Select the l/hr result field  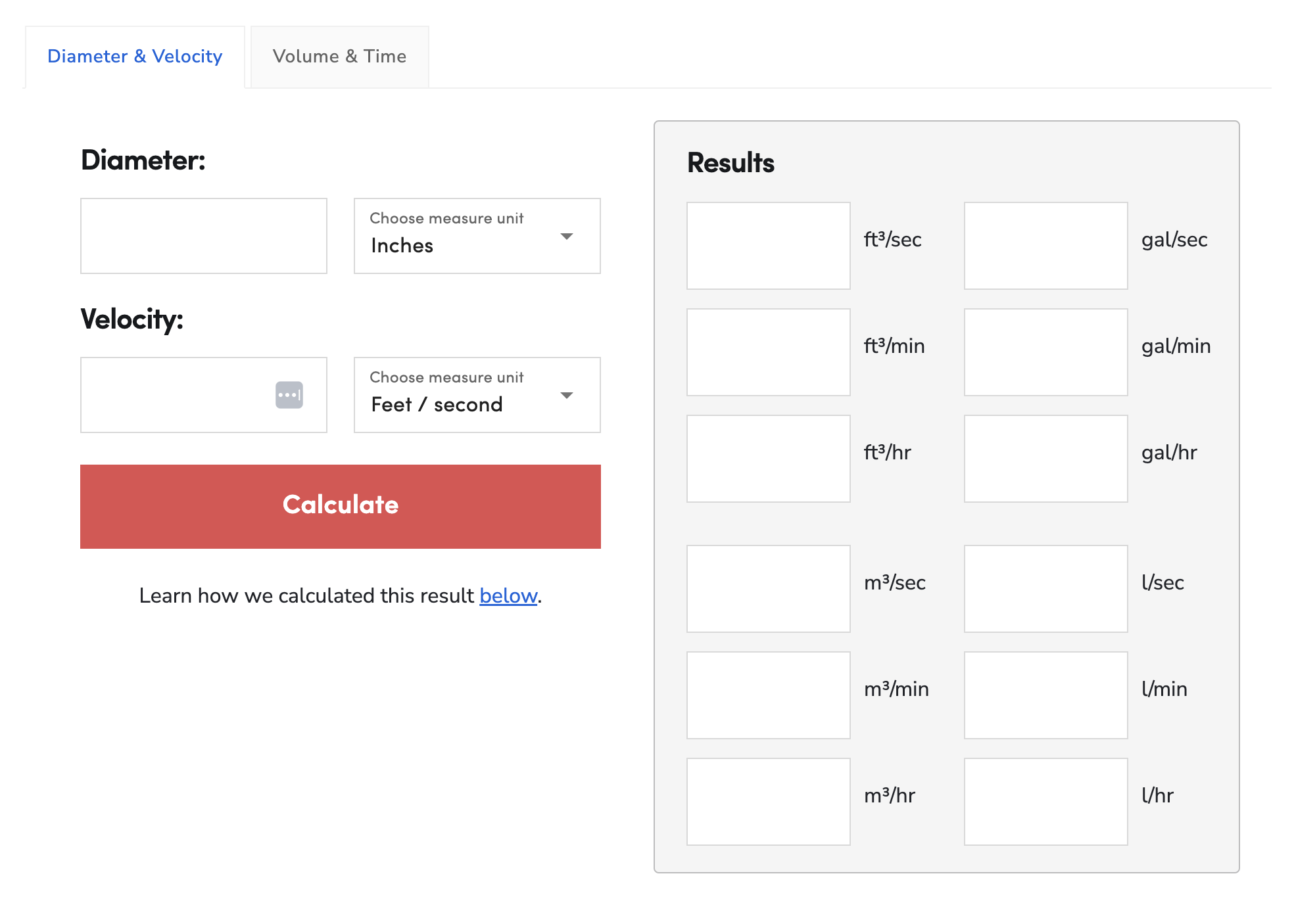(1045, 802)
